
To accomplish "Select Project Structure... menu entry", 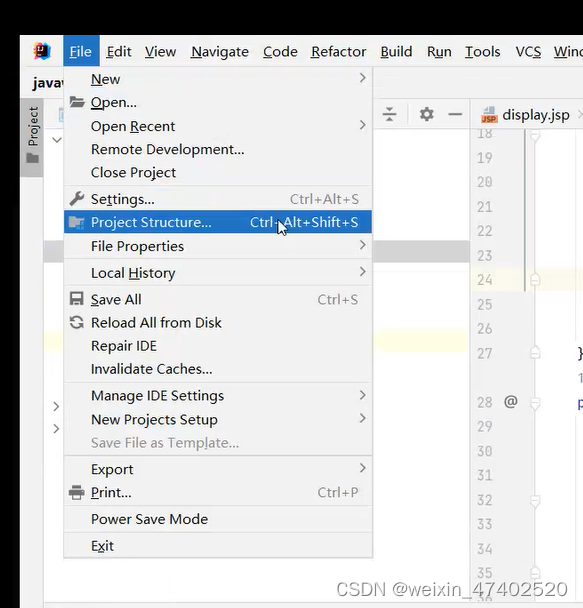I will [218, 222].
